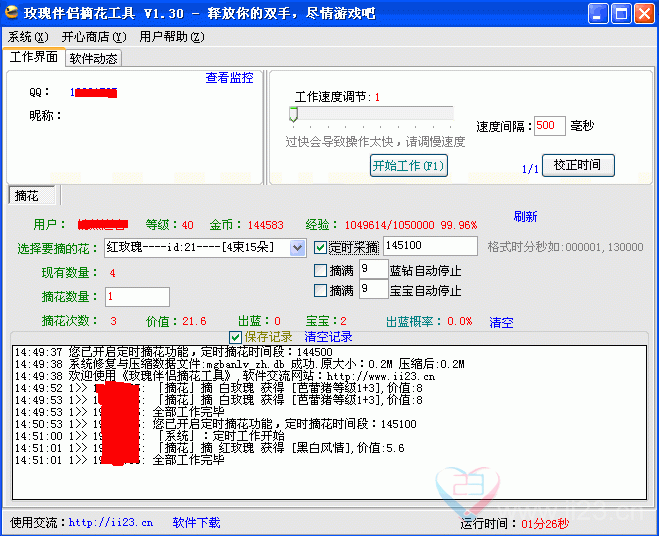Click log line with 定时摘花时间段：144500
The image size is (659, 536).
coord(173,352)
